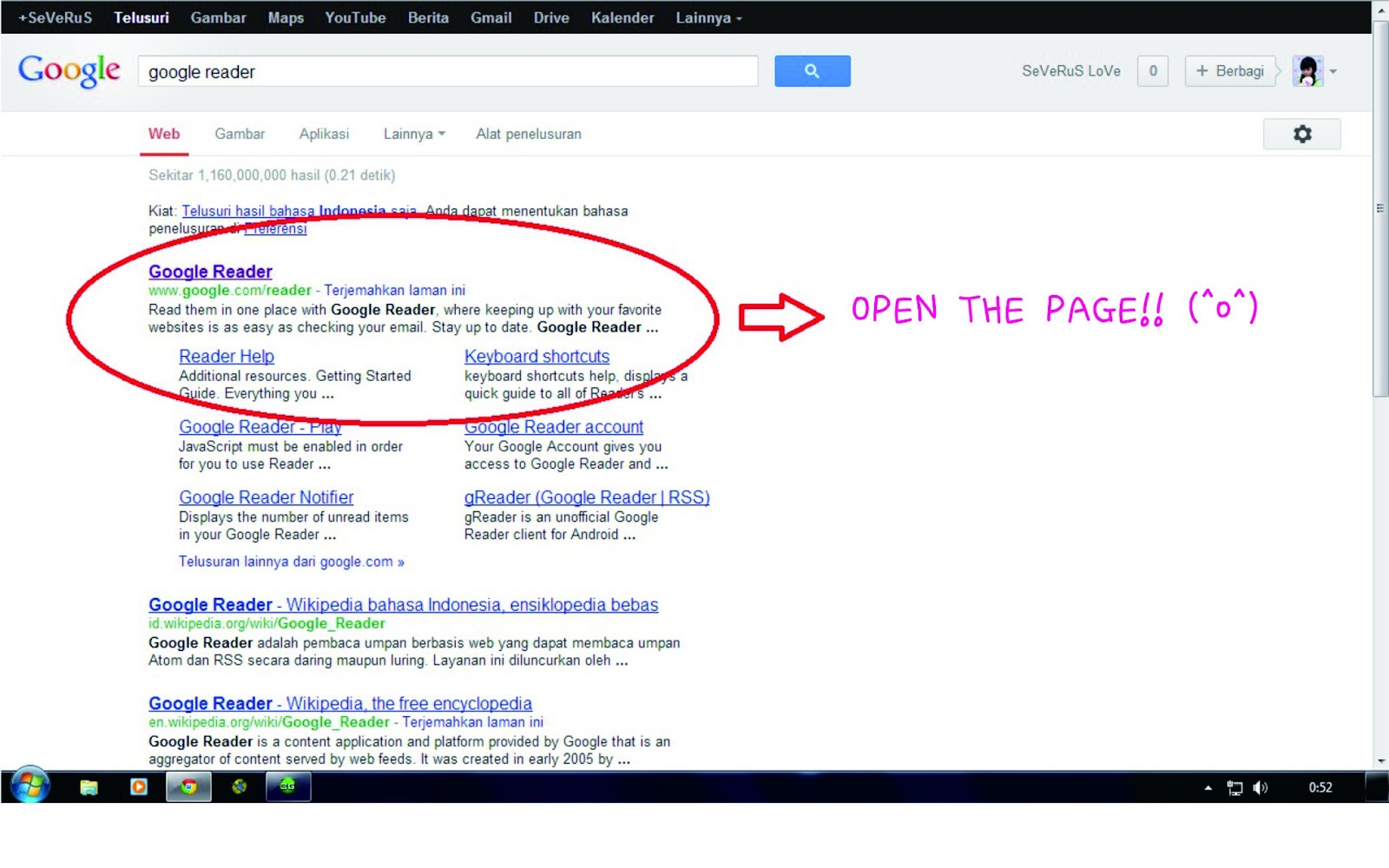The height and width of the screenshot is (868, 1389).
Task: Expand the Lainnya menu in the black bar
Action: tap(708, 17)
